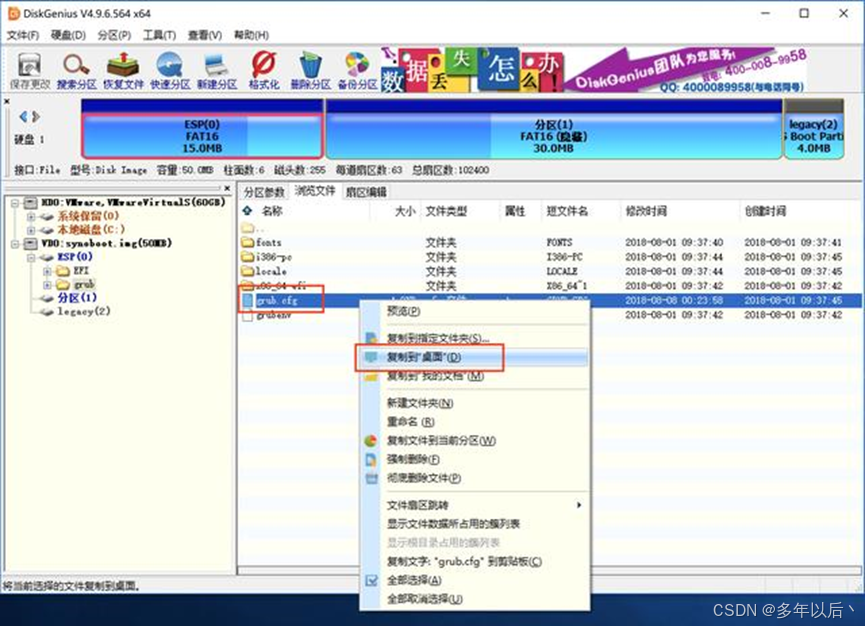Expand the EFI folder tree node
The image size is (865, 626).
tap(47, 271)
